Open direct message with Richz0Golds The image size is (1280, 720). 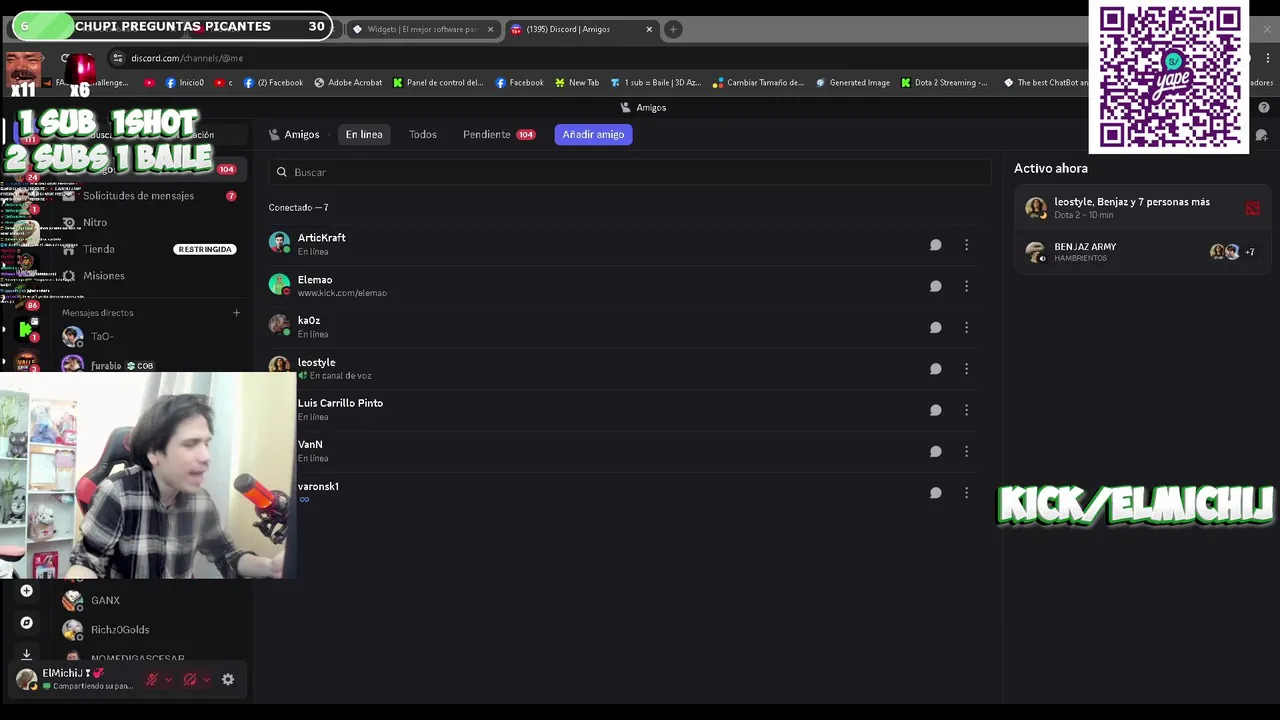click(148, 630)
